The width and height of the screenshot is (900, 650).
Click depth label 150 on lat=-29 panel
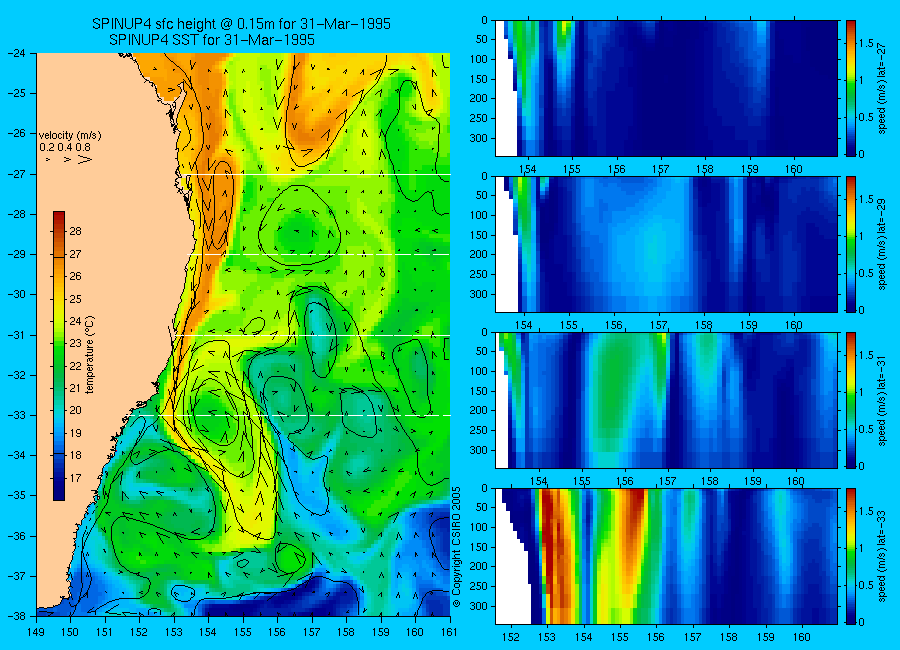coord(478,235)
